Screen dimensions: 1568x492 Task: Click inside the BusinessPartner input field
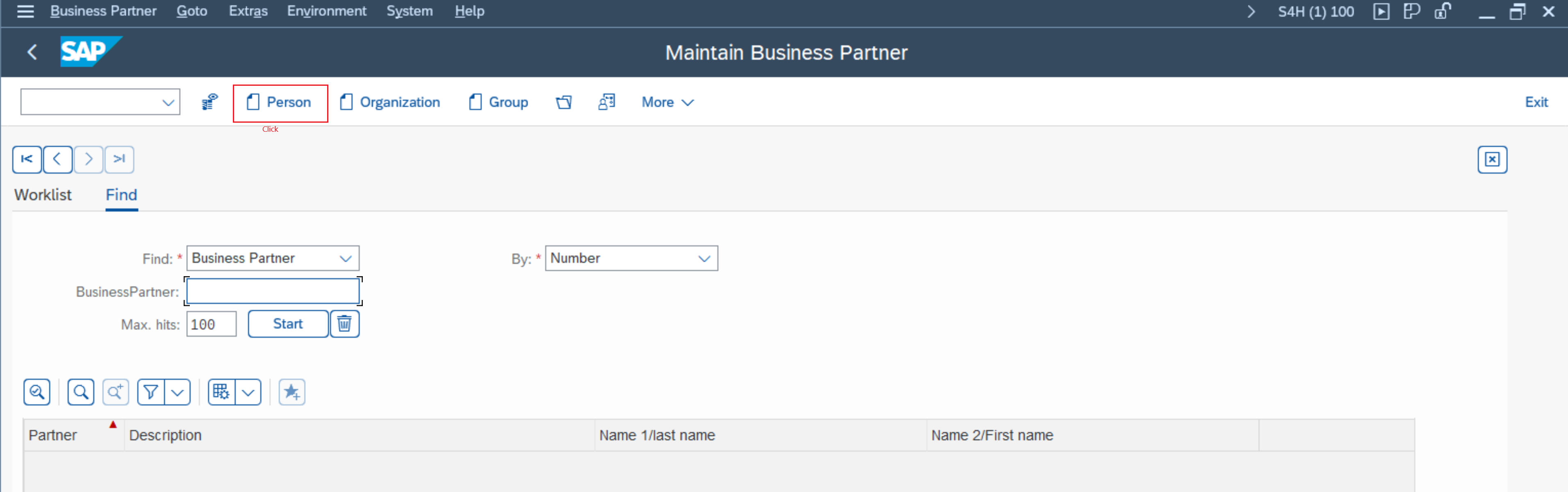point(272,291)
